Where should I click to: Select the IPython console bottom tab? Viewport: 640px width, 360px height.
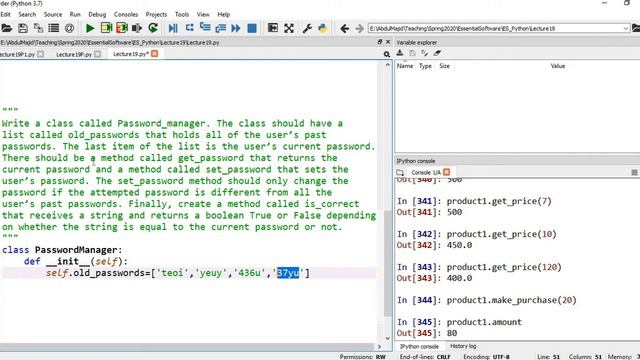pyautogui.click(x=419, y=346)
